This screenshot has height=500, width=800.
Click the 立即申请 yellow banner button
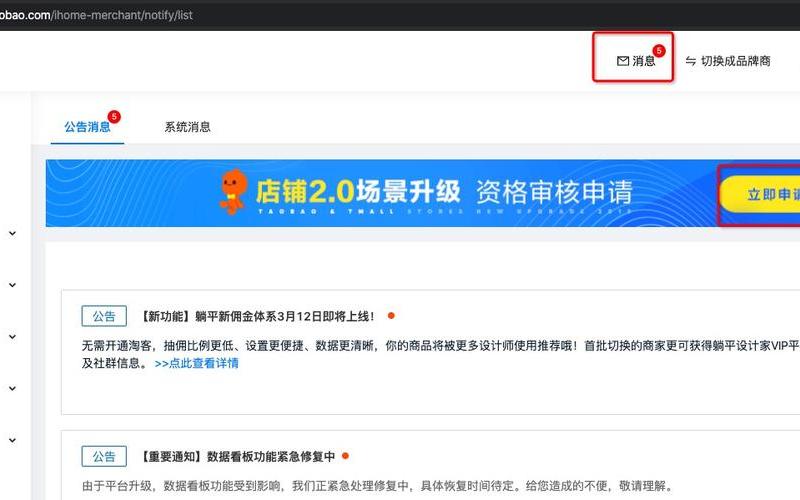(x=760, y=194)
